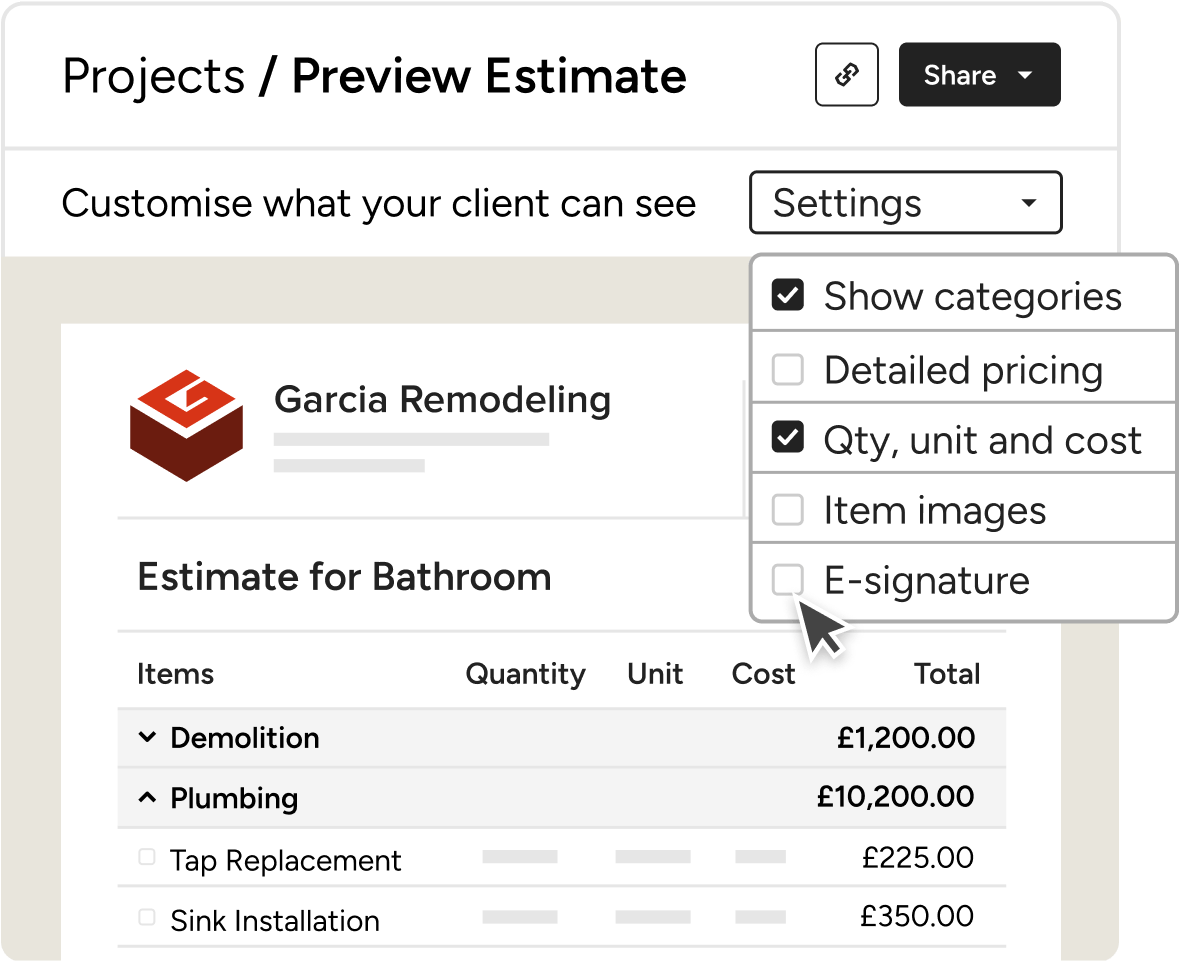
Task: Click the Total column header
Action: [x=947, y=673]
